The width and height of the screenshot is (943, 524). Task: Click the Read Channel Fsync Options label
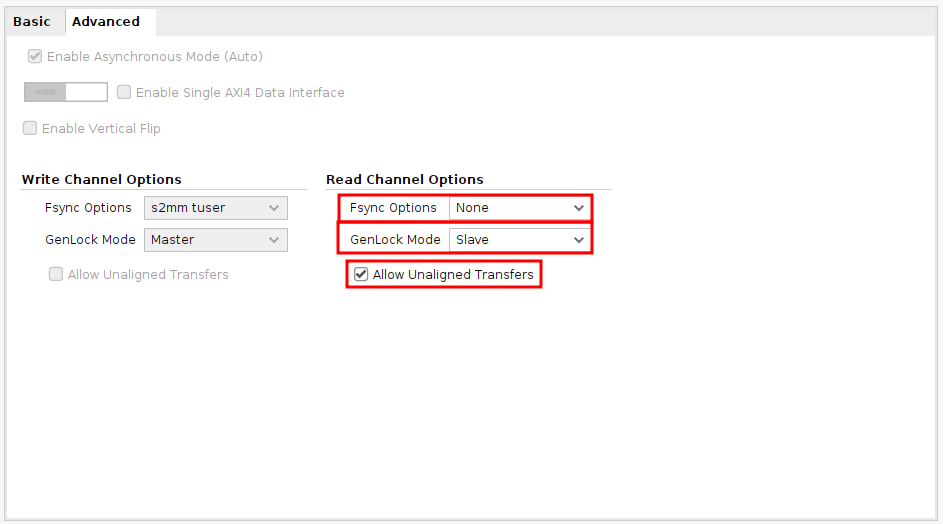(x=393, y=208)
